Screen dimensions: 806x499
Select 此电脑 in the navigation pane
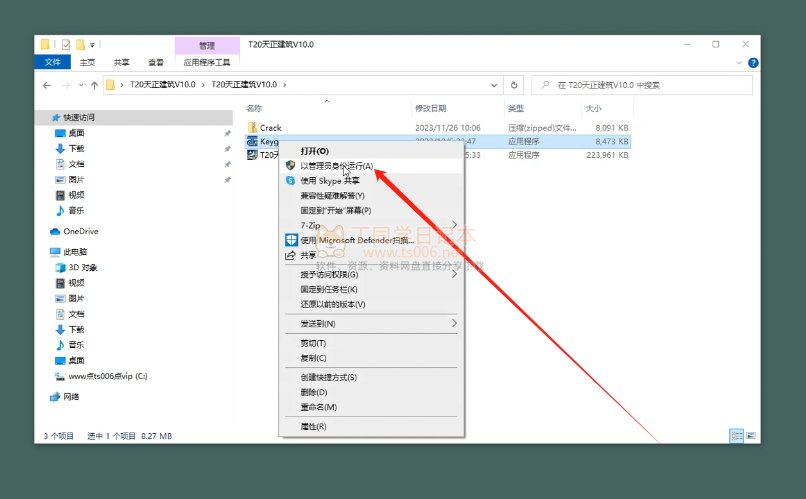[75, 252]
